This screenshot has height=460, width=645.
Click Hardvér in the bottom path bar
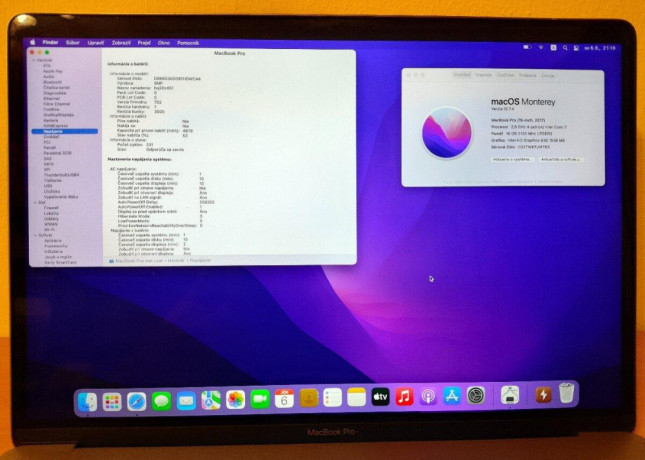(x=176, y=260)
